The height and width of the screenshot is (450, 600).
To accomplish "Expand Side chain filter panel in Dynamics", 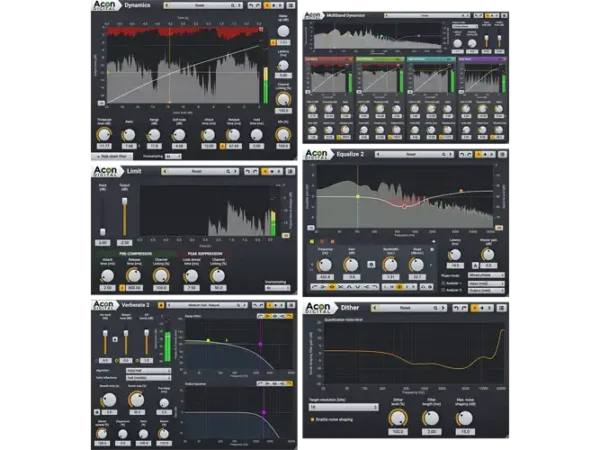I will (x=112, y=156).
